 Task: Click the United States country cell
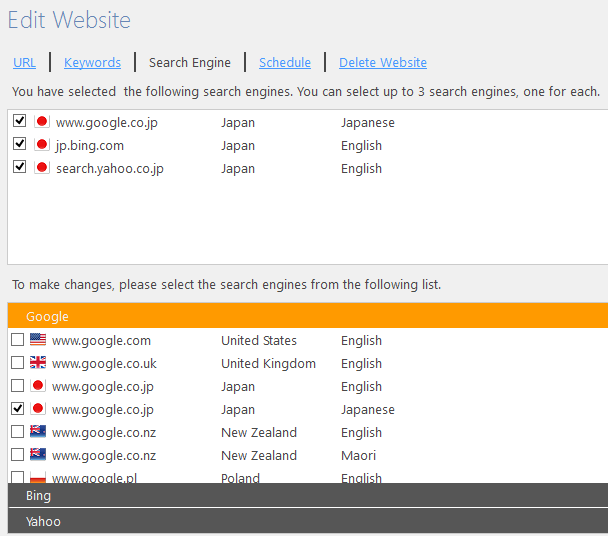pos(259,341)
